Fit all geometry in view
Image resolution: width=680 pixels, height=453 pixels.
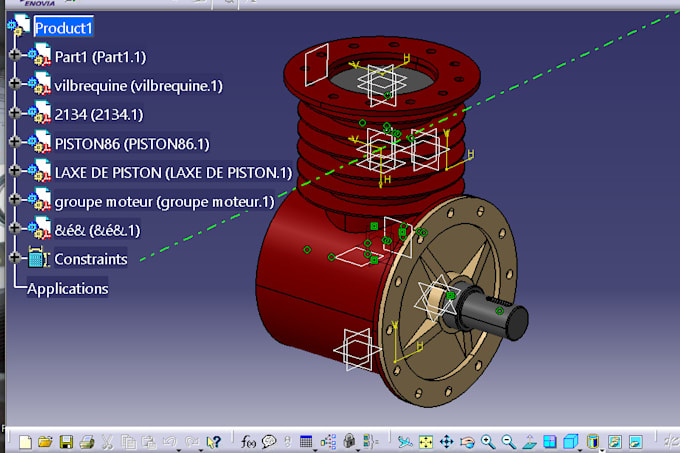tap(426, 442)
